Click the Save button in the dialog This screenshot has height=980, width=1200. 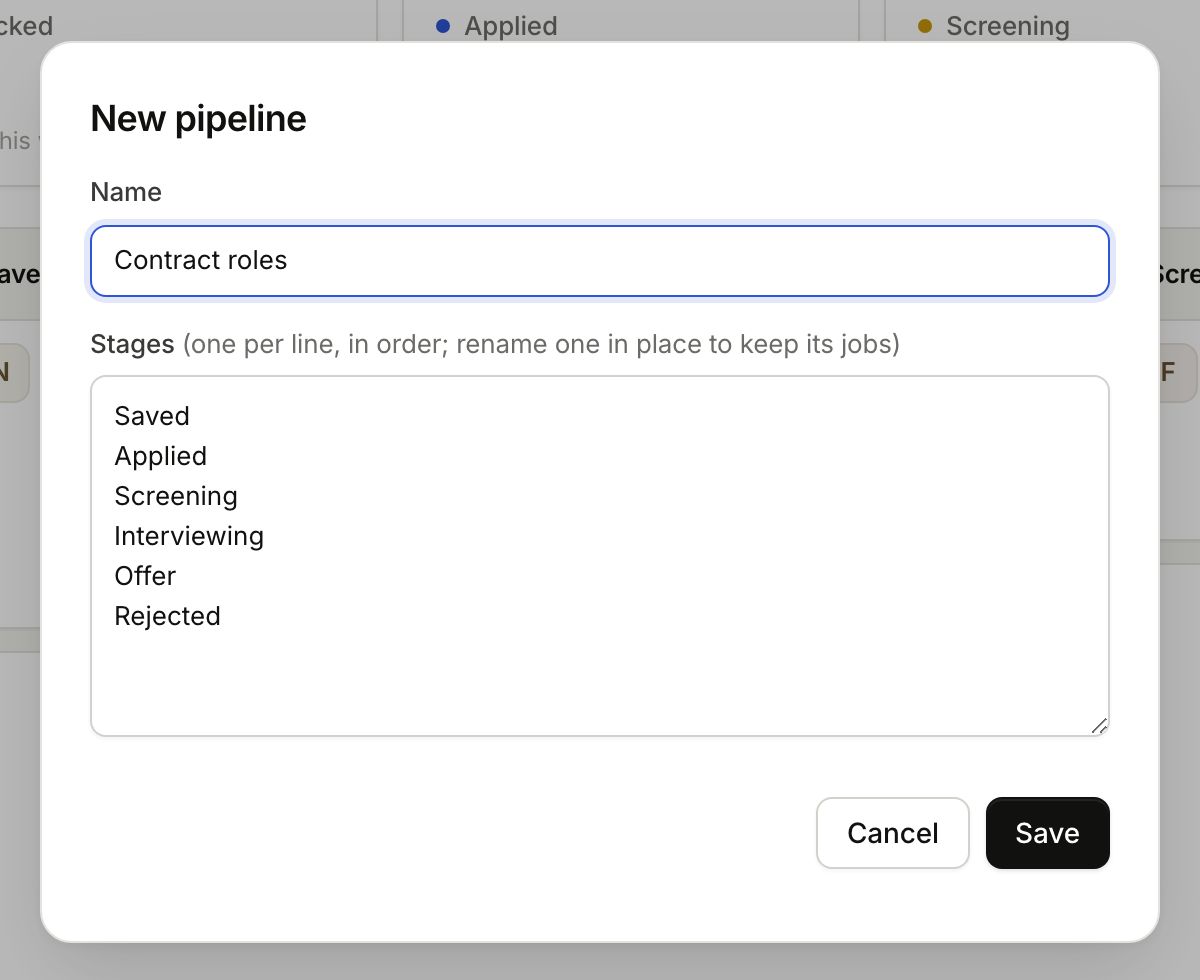pyautogui.click(x=1047, y=833)
